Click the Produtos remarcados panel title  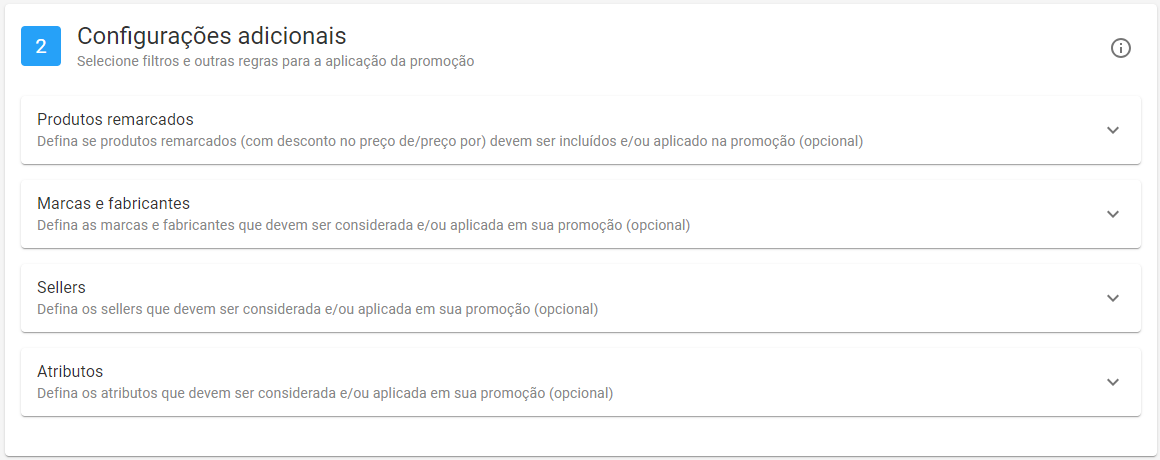pos(115,120)
